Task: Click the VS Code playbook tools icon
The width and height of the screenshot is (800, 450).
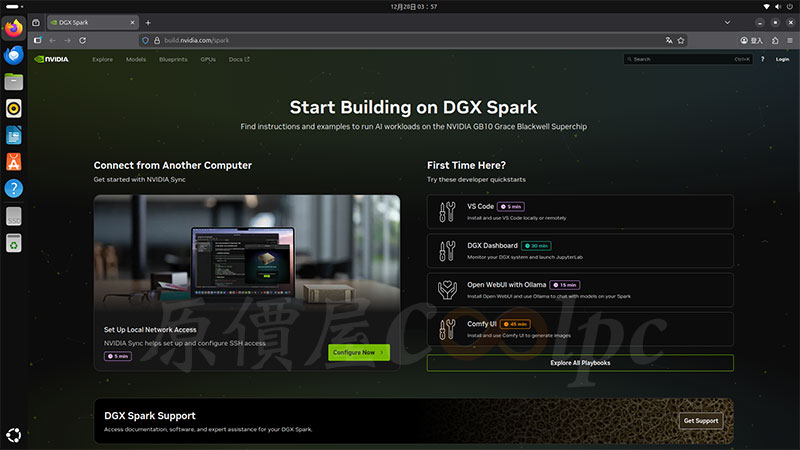Action: 447,211
